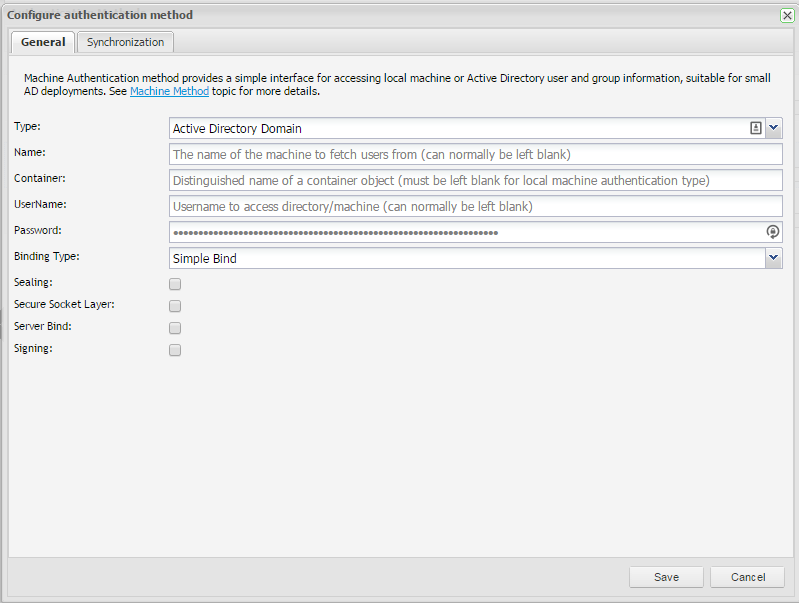Screen dimensions: 799x603
Task: Click inside the Password field
Action: [465, 232]
